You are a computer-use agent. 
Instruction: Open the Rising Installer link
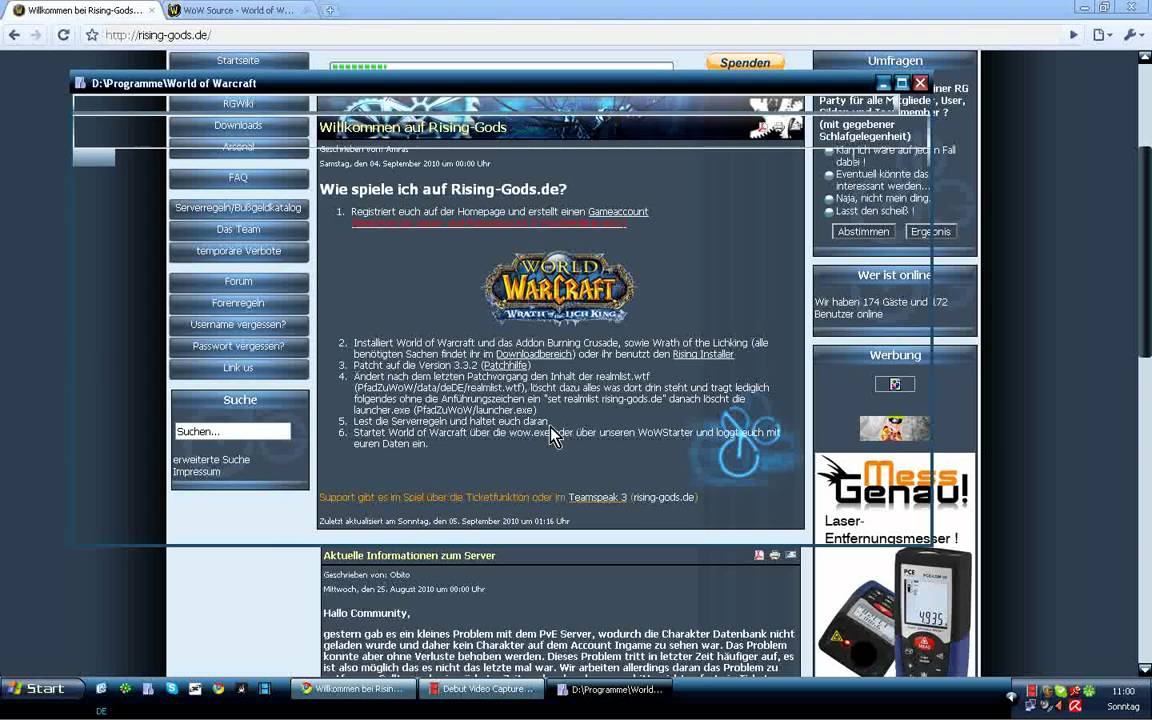(x=703, y=354)
